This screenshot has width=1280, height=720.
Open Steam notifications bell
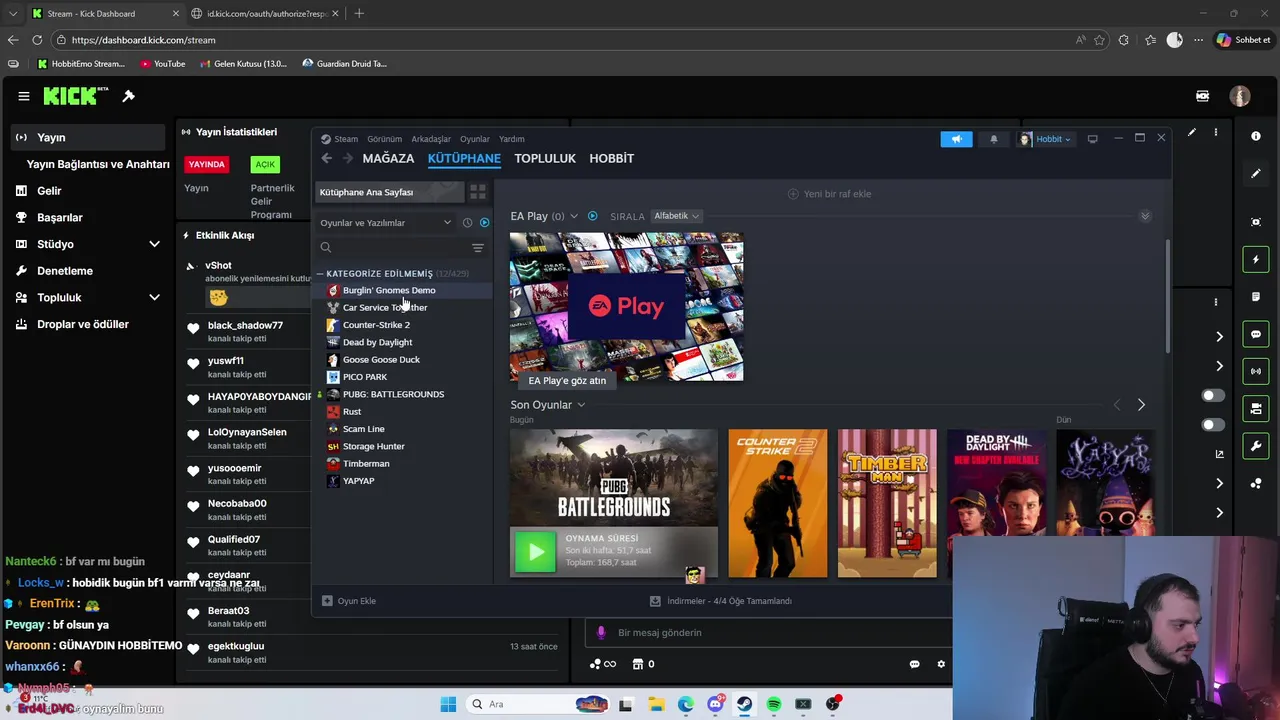993,139
